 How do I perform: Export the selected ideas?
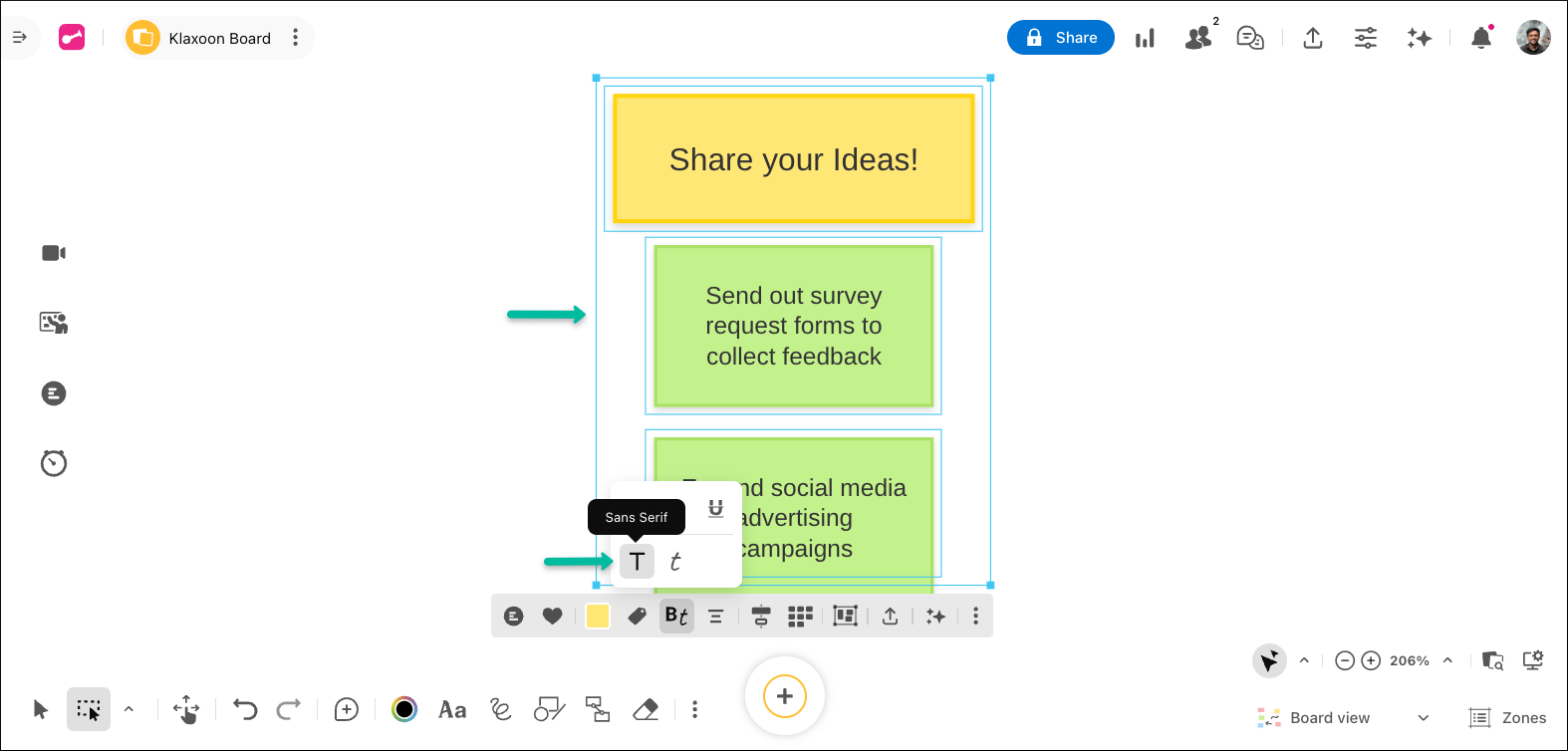pyautogui.click(x=891, y=617)
